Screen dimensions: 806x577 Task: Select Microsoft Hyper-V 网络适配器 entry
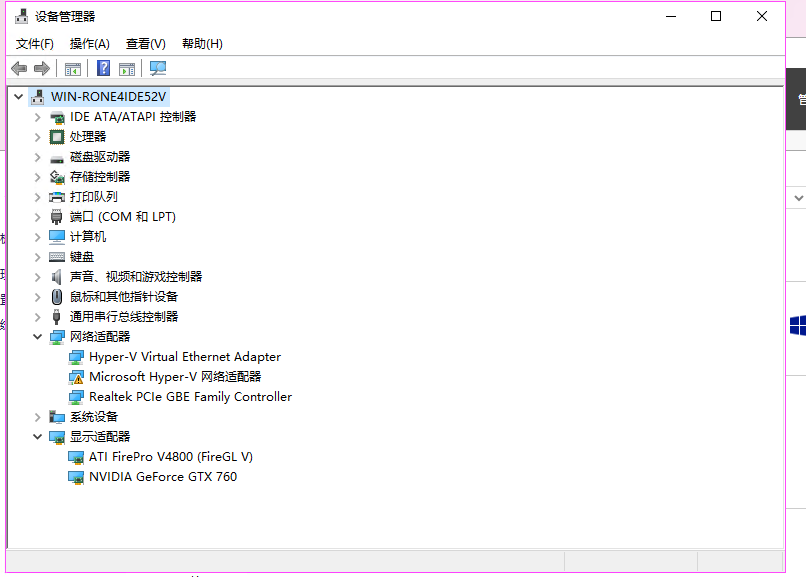[175, 377]
